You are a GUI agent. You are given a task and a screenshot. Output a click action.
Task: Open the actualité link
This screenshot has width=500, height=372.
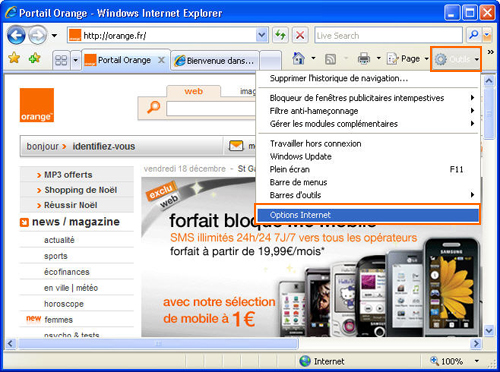(x=59, y=240)
